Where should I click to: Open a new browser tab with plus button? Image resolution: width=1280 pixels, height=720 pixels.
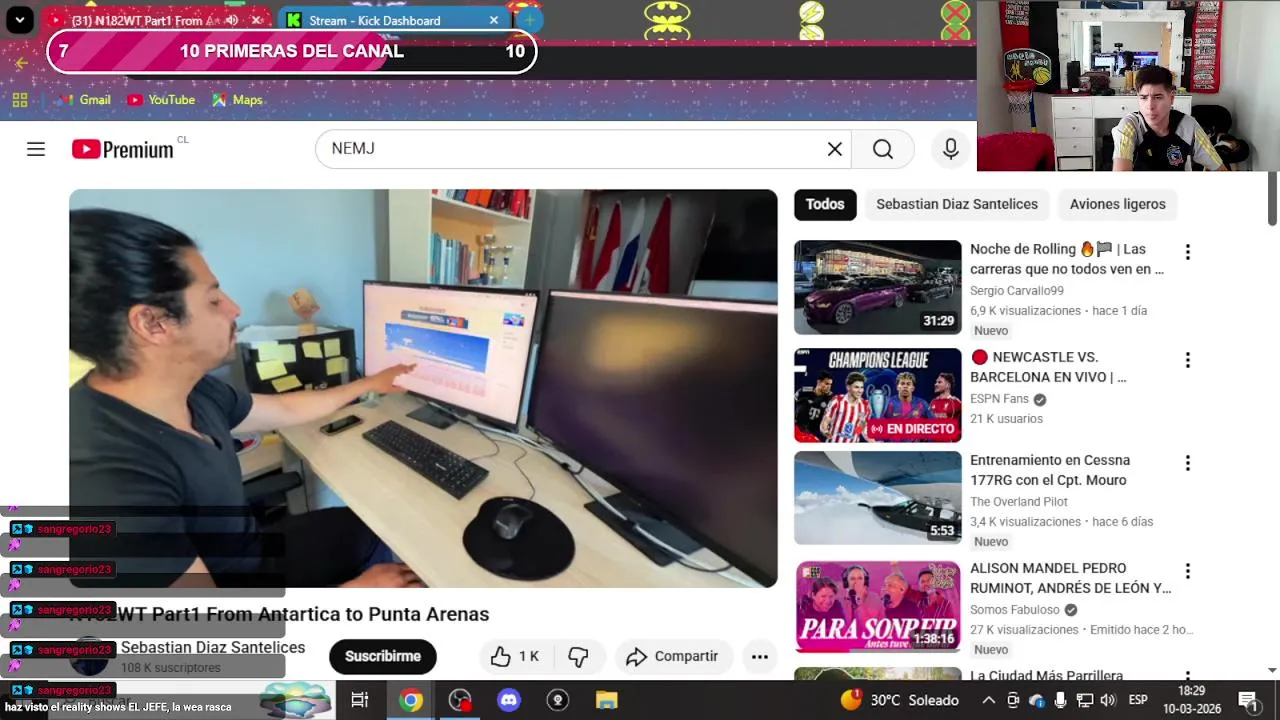[529, 20]
